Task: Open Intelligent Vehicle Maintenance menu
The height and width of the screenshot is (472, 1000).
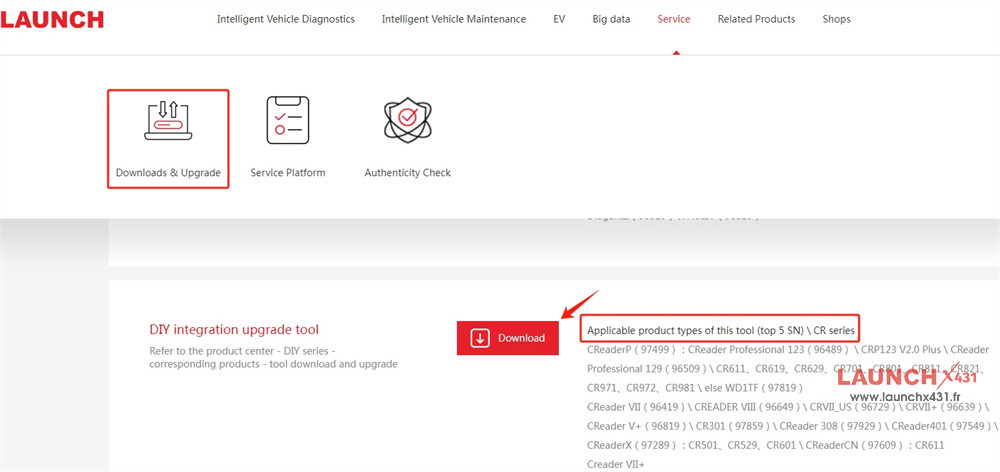Action: (x=454, y=19)
